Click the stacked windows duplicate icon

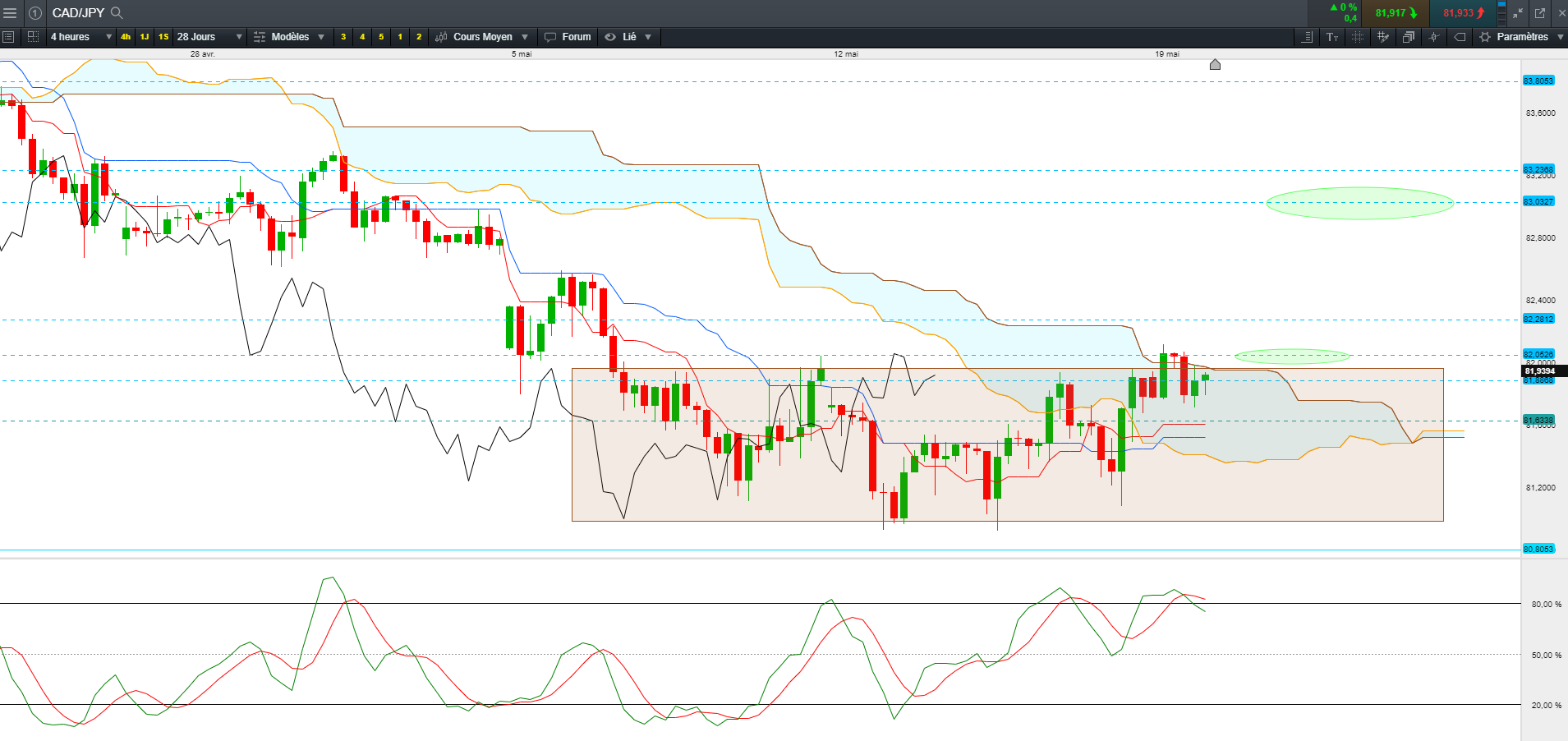coord(1409,37)
